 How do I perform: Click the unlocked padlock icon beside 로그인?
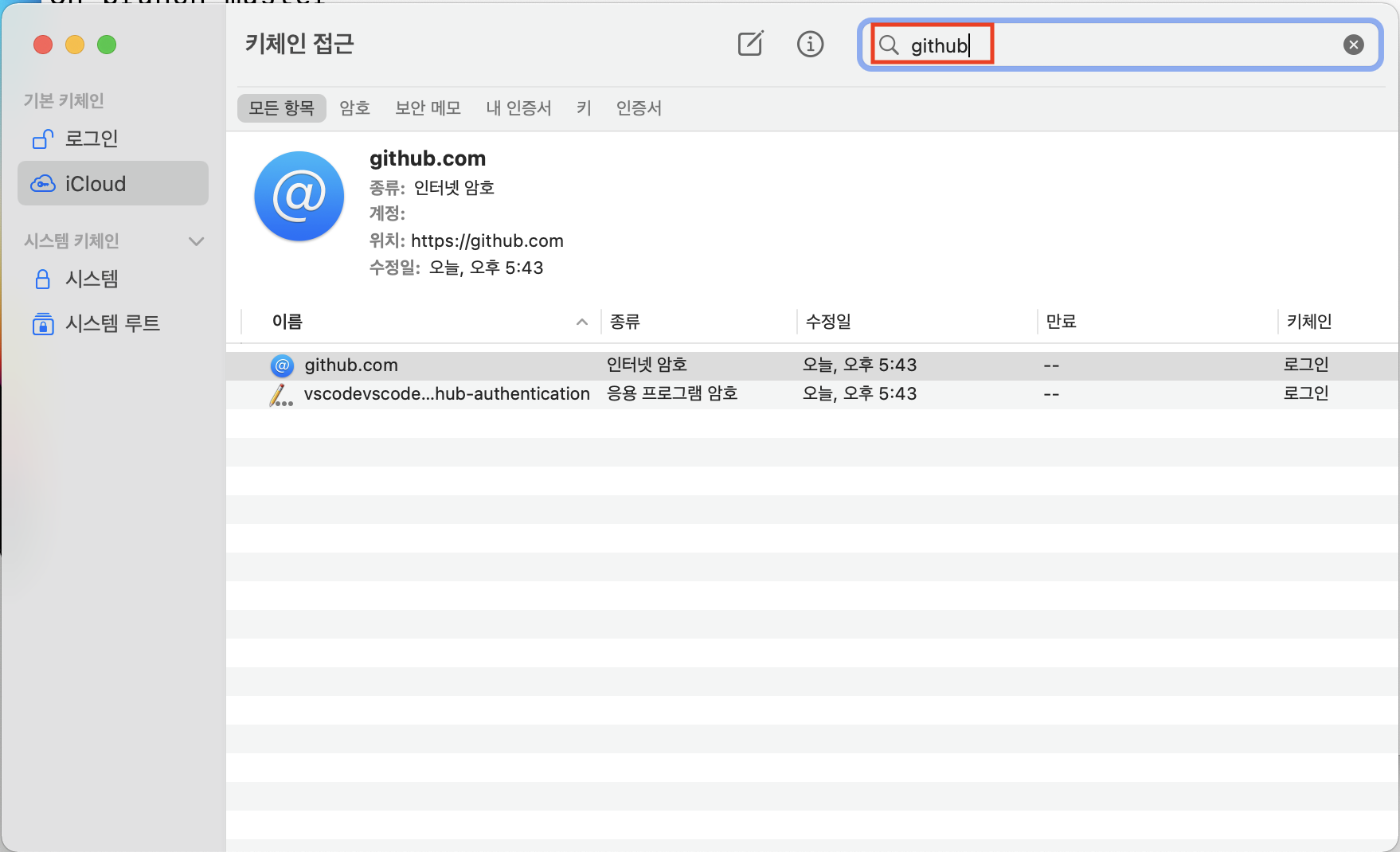pyautogui.click(x=43, y=139)
